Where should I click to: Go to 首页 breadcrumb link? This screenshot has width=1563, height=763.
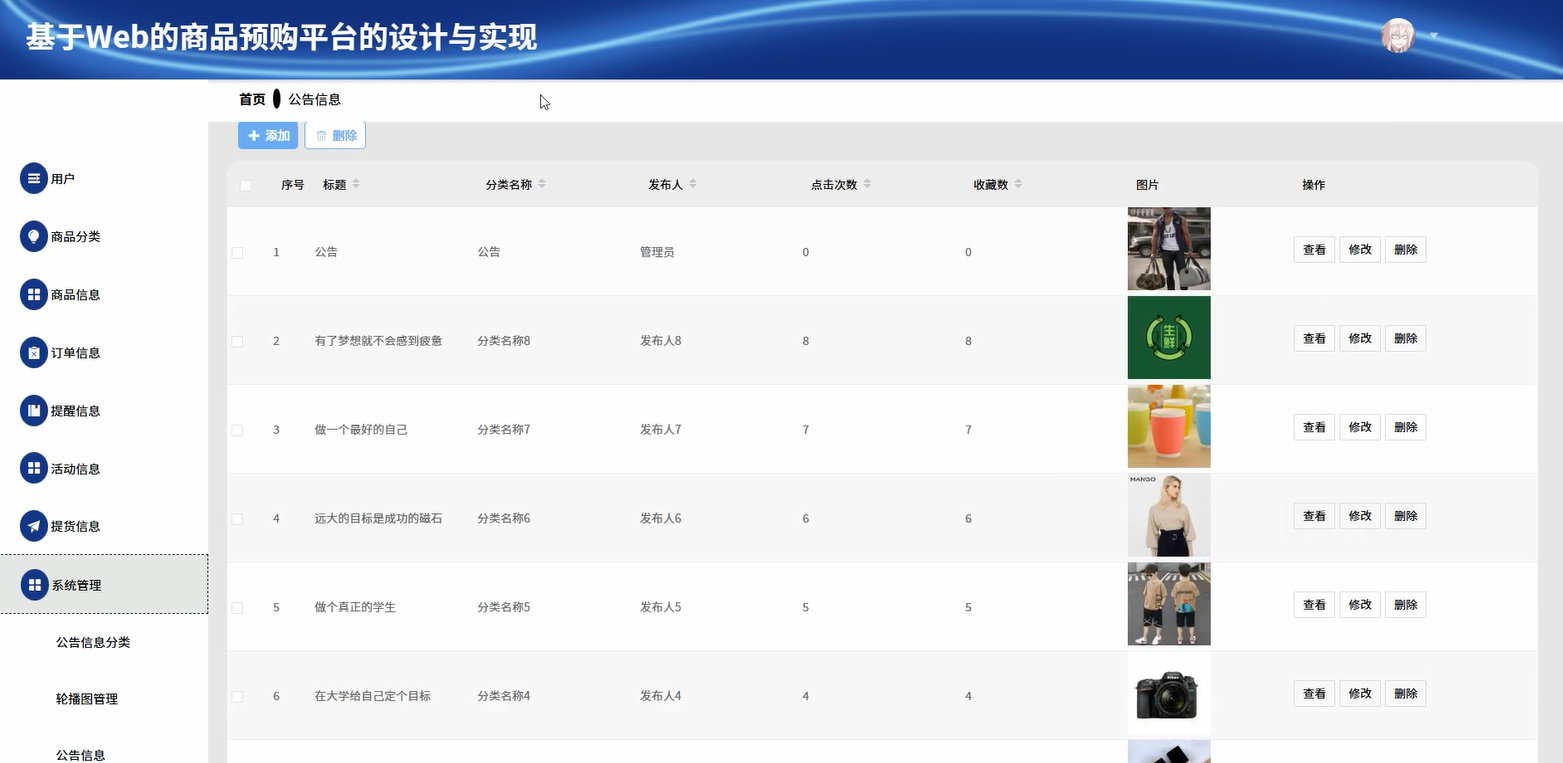pyautogui.click(x=252, y=100)
